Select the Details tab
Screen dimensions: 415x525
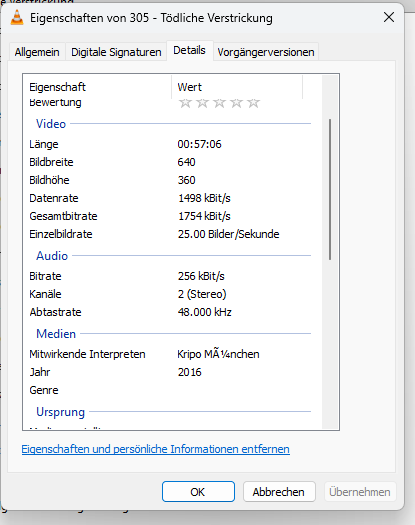click(189, 51)
